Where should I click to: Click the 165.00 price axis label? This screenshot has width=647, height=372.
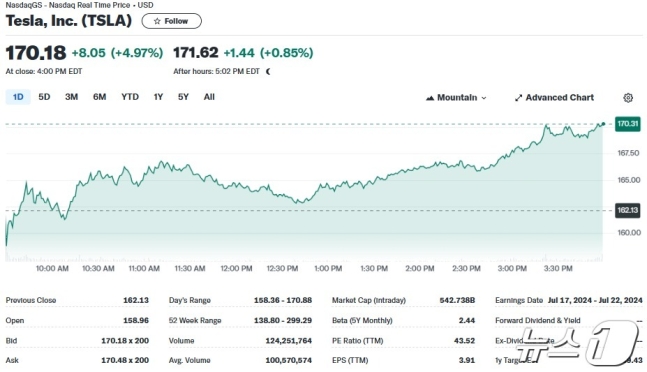[x=628, y=180]
